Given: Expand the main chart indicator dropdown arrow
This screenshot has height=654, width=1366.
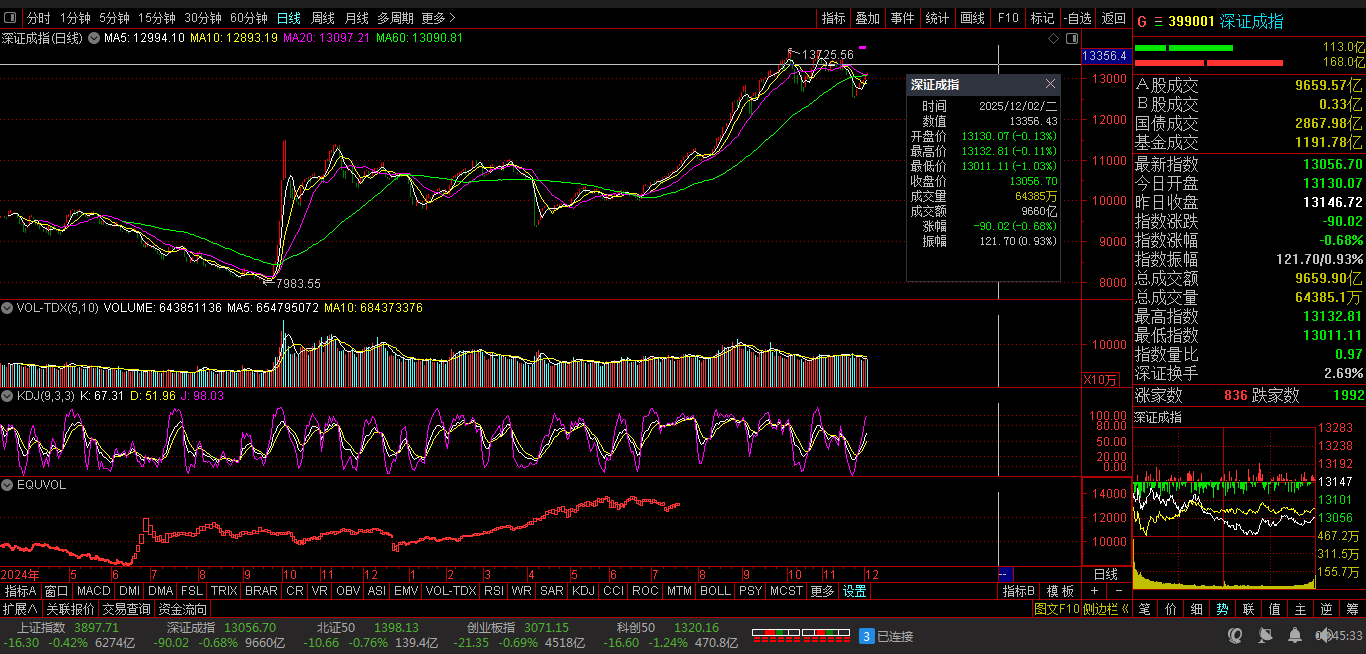Looking at the screenshot, I should pyautogui.click(x=95, y=38).
